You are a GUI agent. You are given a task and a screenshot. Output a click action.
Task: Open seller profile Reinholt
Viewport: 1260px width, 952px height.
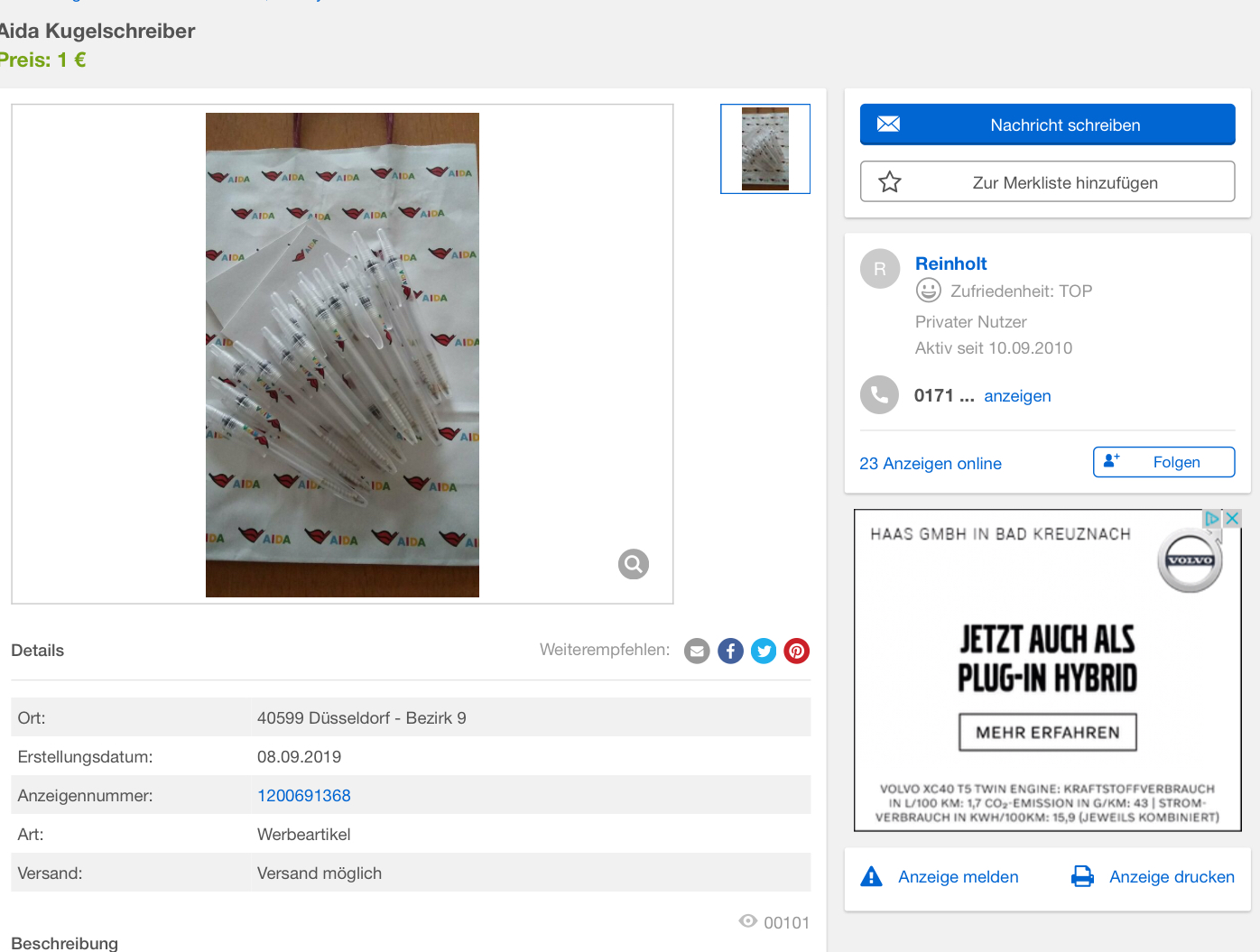950,263
